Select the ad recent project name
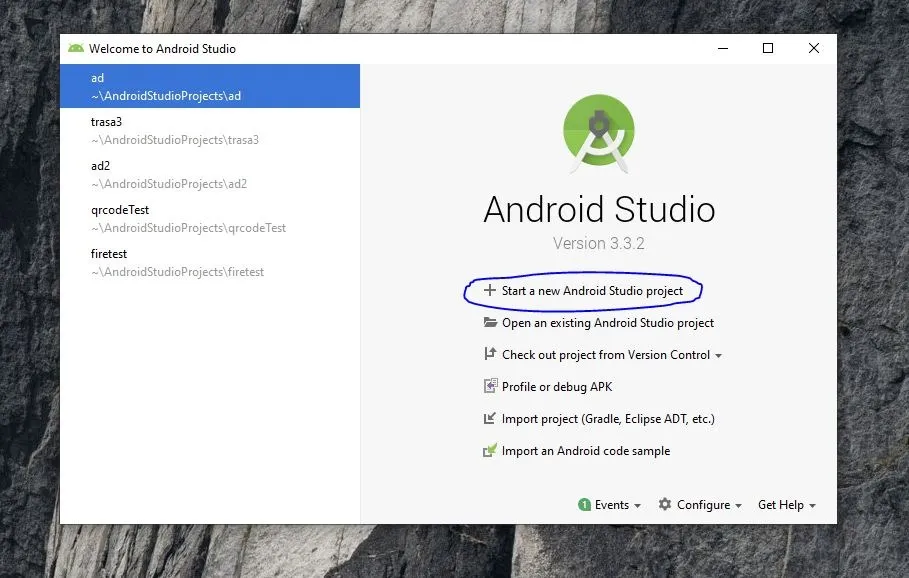The height and width of the screenshot is (578, 909). pyautogui.click(x=97, y=78)
